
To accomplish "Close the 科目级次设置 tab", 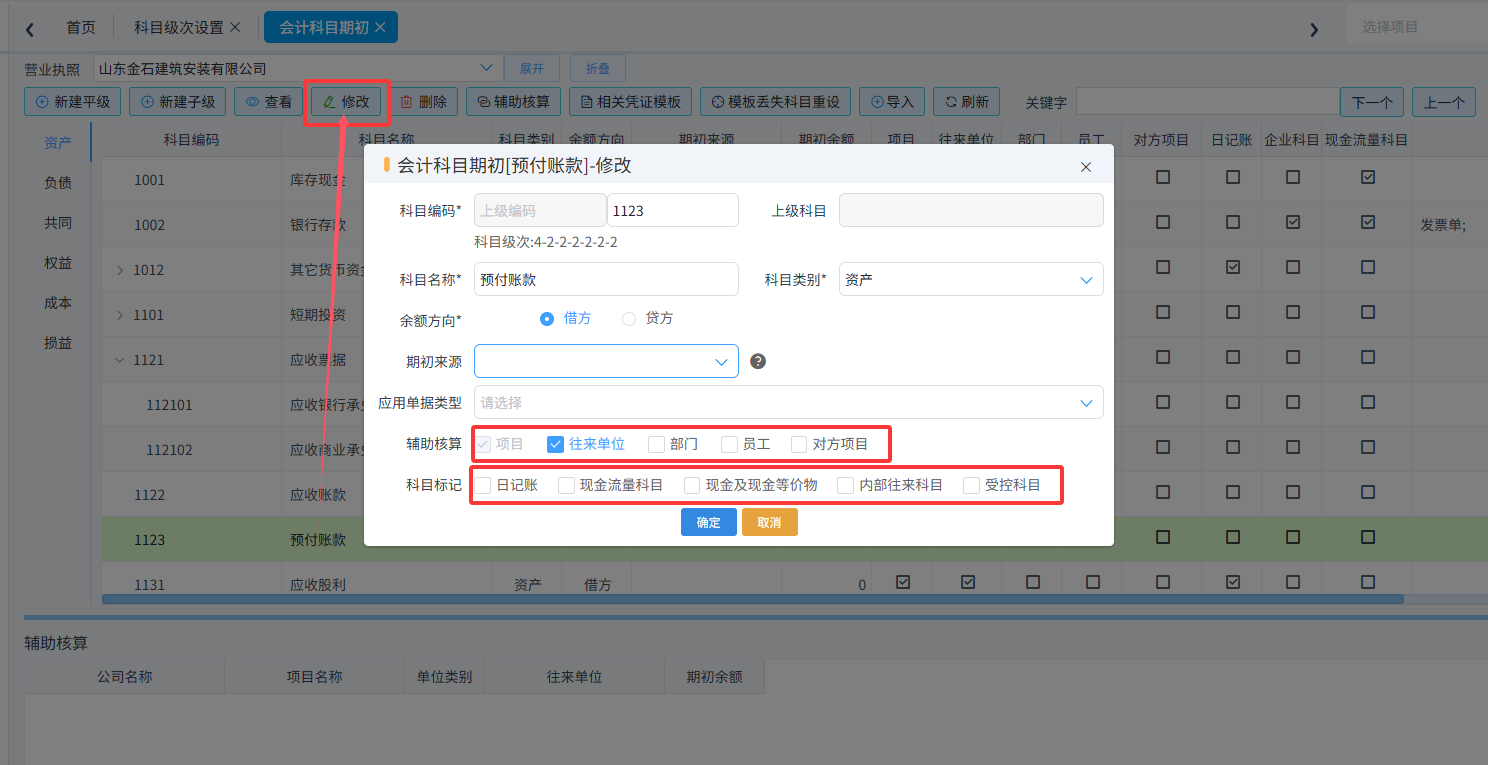I will pos(235,27).
